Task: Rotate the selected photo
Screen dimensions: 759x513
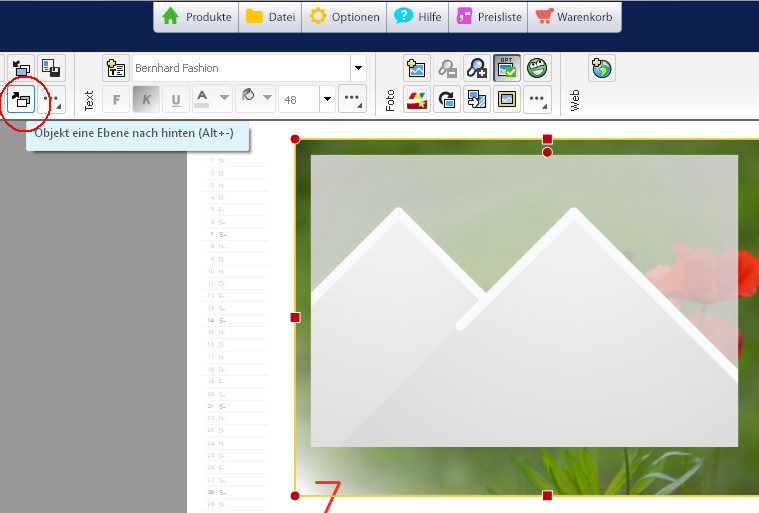Action: [x=447, y=100]
